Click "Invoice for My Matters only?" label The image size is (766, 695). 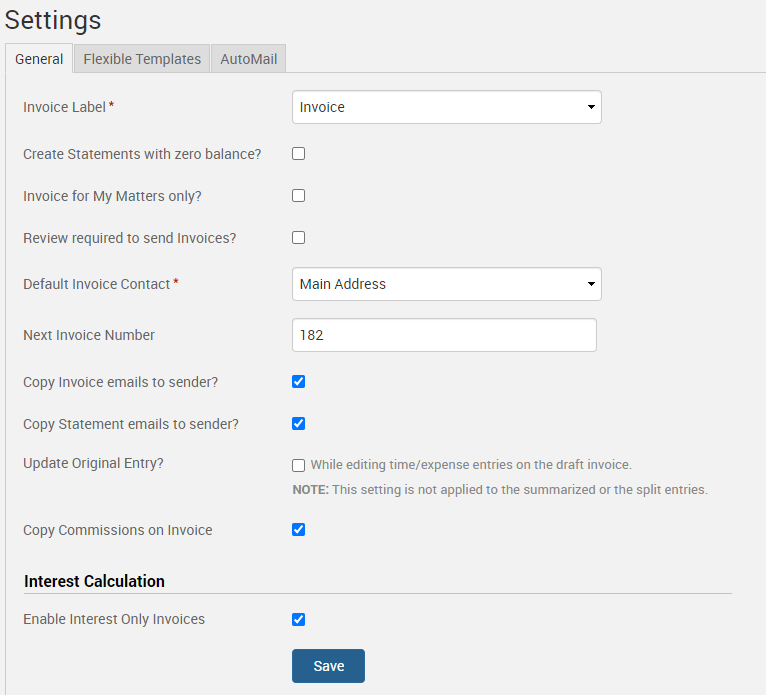click(x=112, y=196)
